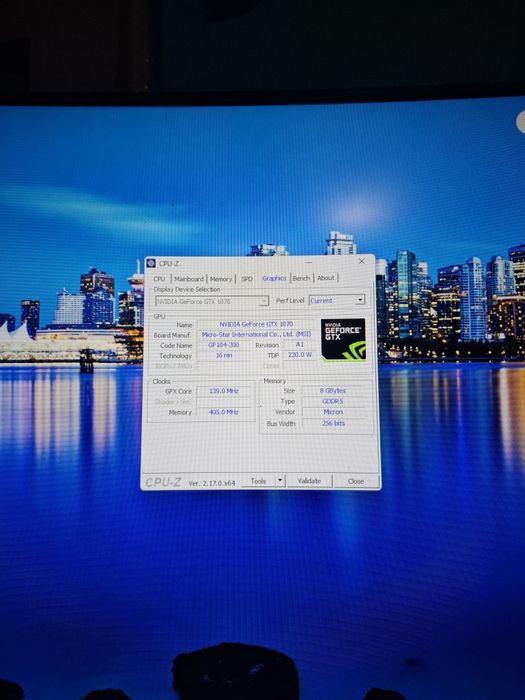Screen dimensions: 525x700
Task: Select the GP104-200 code name value
Action: pyautogui.click(x=224, y=345)
